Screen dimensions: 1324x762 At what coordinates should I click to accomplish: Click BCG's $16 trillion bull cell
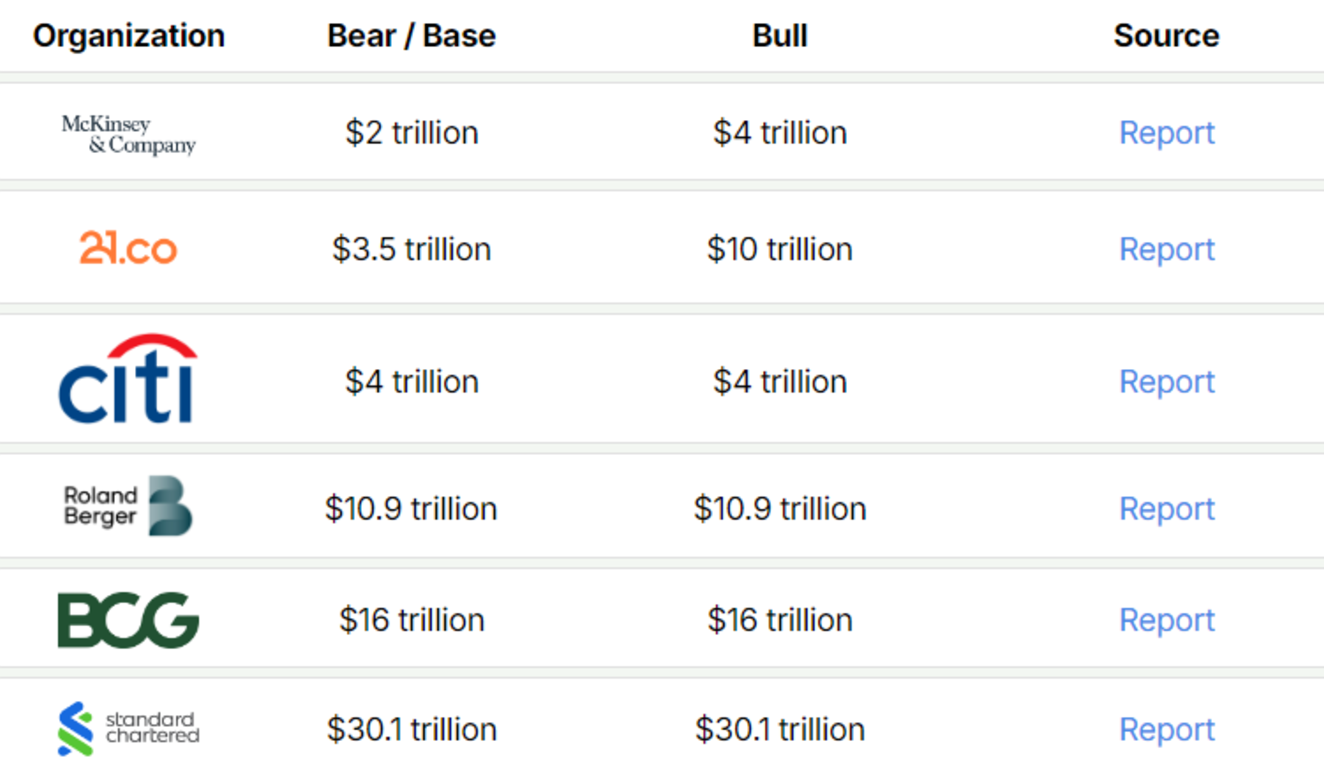[780, 620]
